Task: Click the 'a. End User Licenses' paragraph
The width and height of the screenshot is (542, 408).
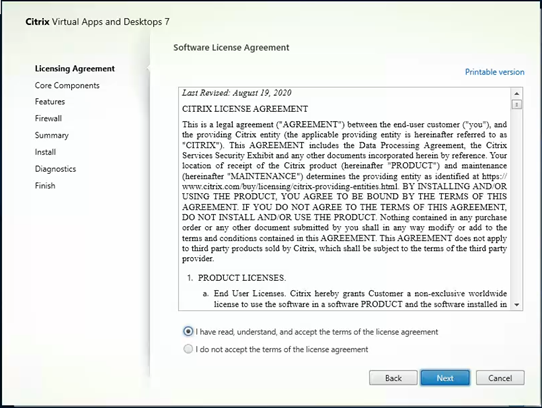Action: (x=355, y=299)
